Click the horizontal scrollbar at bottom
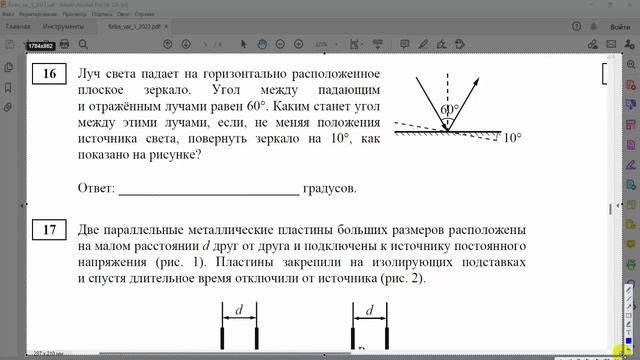Screen dimensions: 640x360 tap(224, 353)
